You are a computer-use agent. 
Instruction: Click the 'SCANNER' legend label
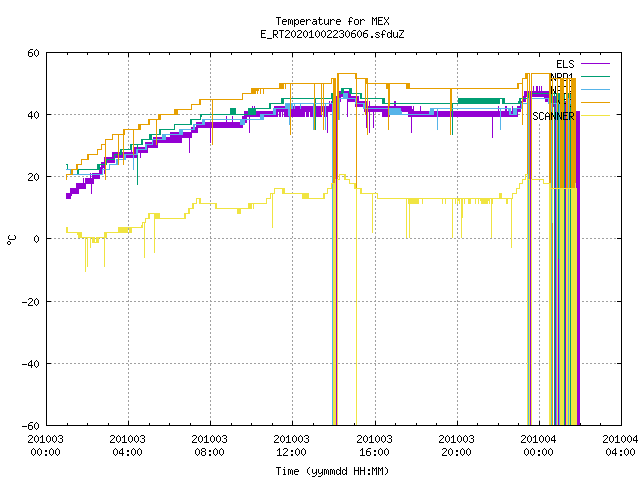click(x=553, y=116)
